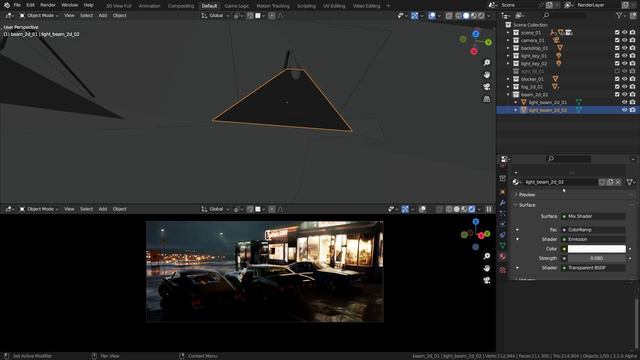Uncheck exclude checkbox for camera_01 collection
The height and width of the screenshot is (360, 640).
[x=617, y=40]
